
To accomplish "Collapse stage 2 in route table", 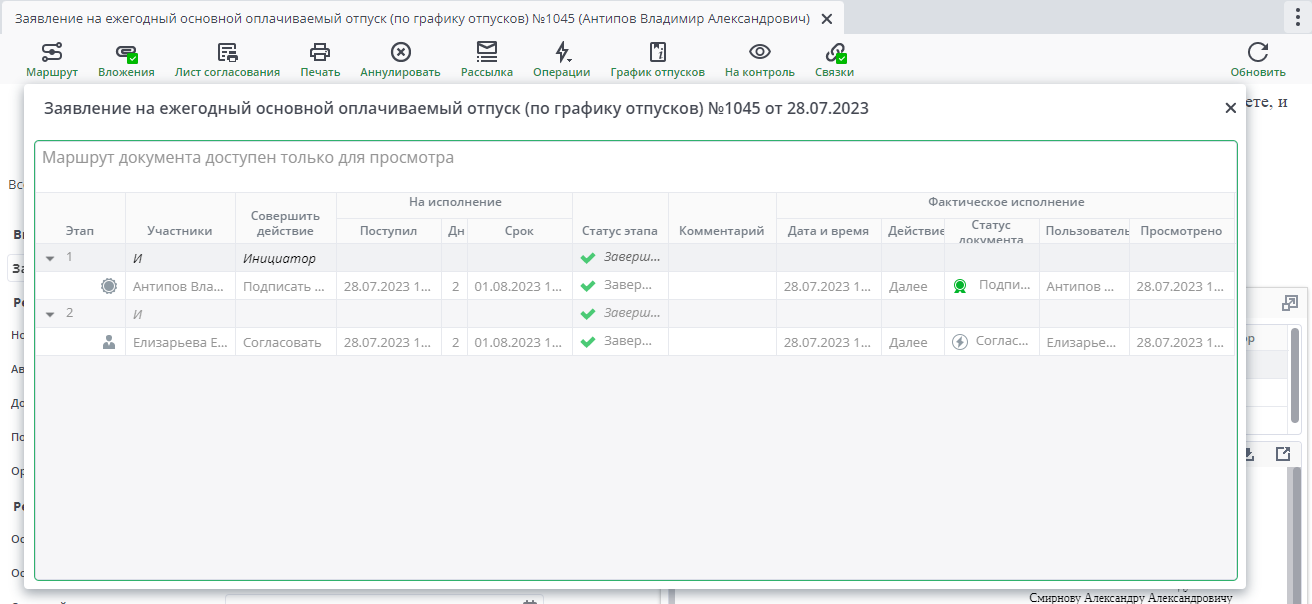I will [x=50, y=314].
